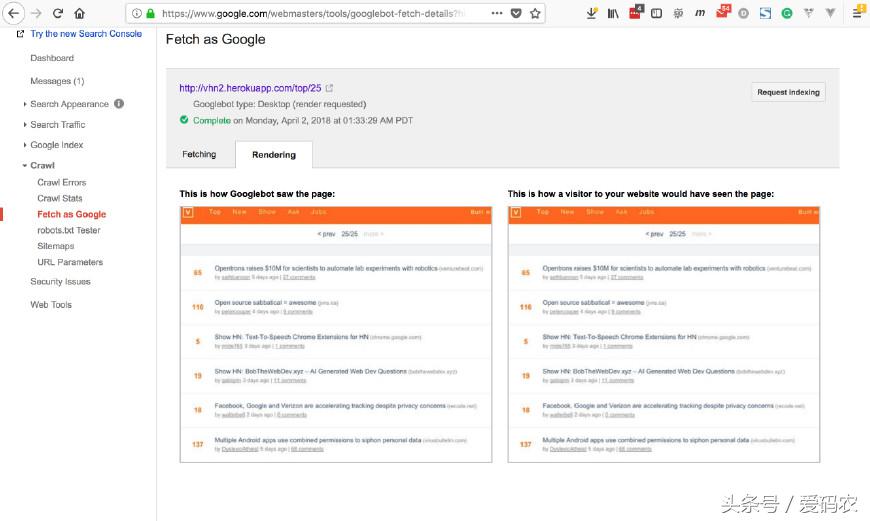Go to browser home icon
870x521 pixels.
79,13
